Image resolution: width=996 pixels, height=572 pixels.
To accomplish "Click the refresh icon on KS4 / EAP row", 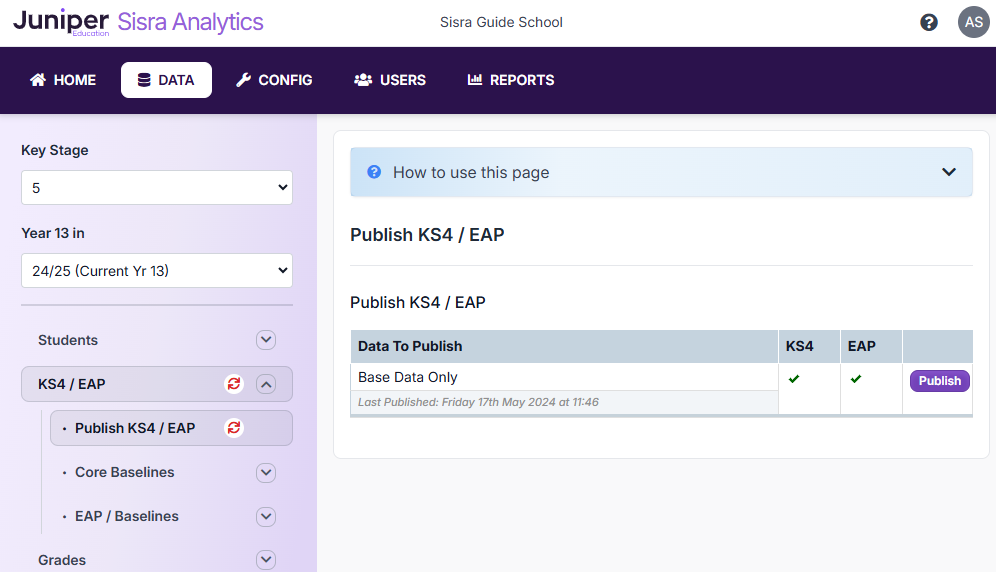I will (234, 384).
